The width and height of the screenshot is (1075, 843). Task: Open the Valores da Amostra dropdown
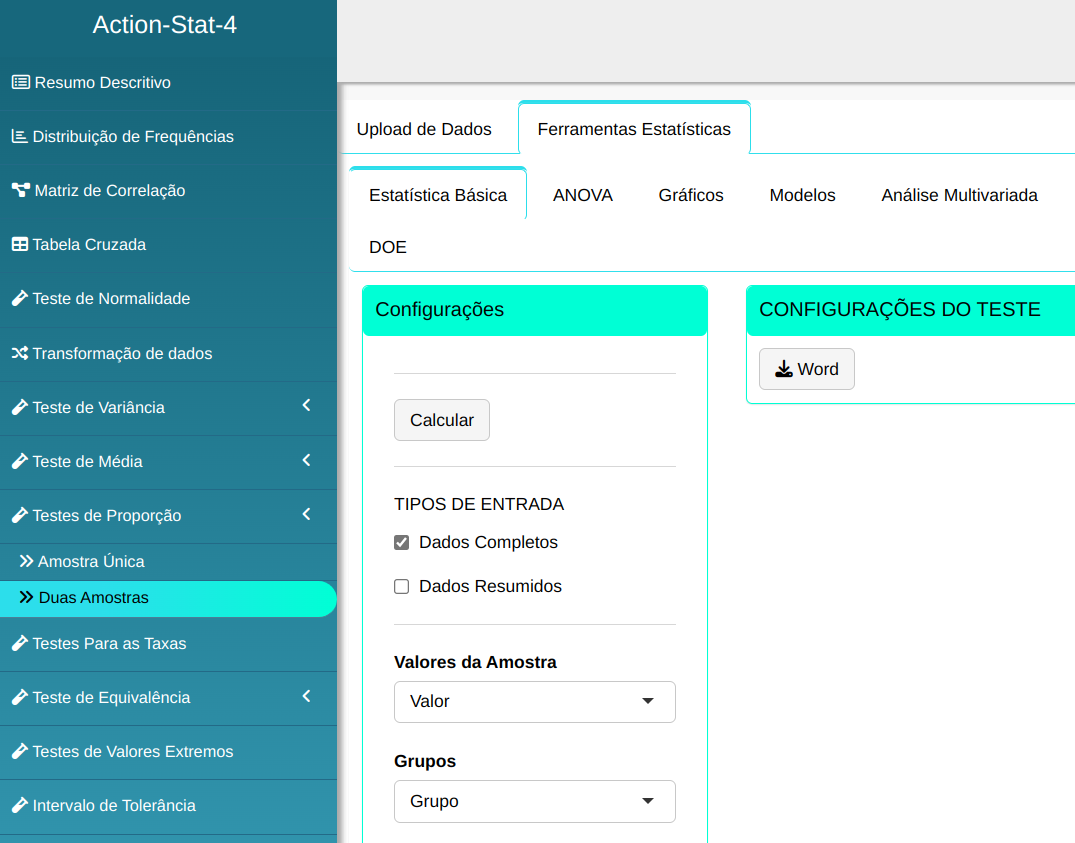534,702
